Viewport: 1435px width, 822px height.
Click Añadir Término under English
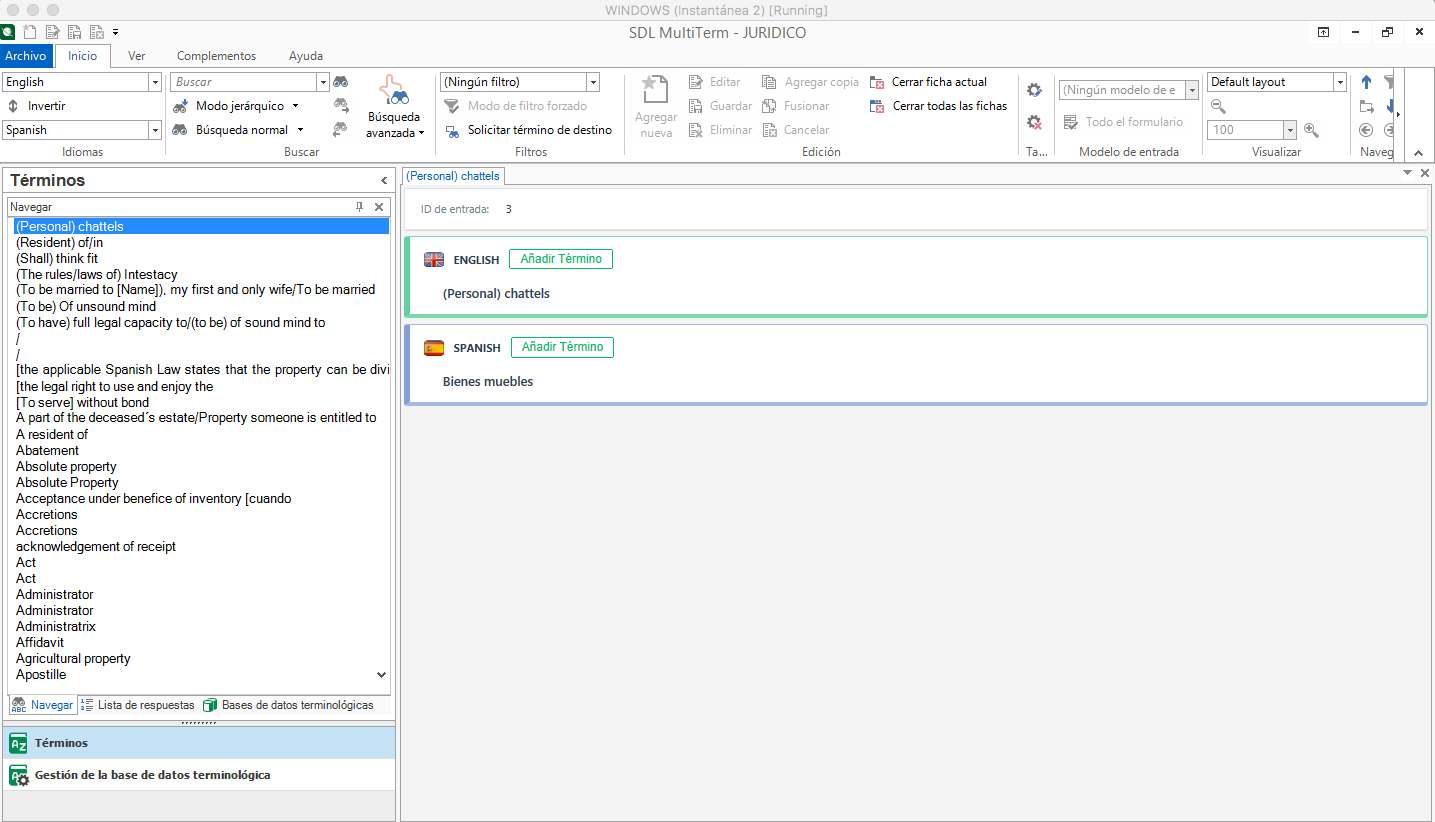[561, 259]
